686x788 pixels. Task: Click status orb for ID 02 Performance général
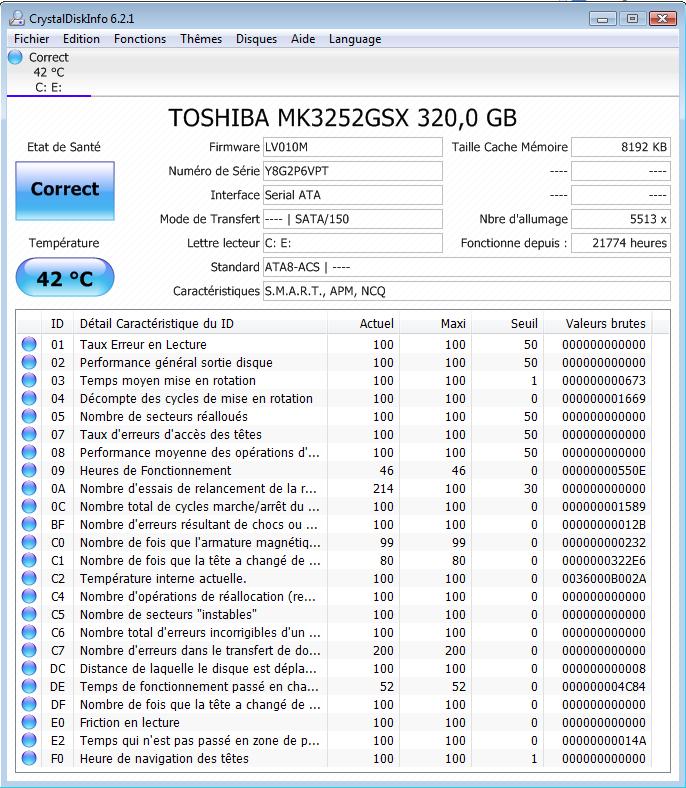[29, 362]
